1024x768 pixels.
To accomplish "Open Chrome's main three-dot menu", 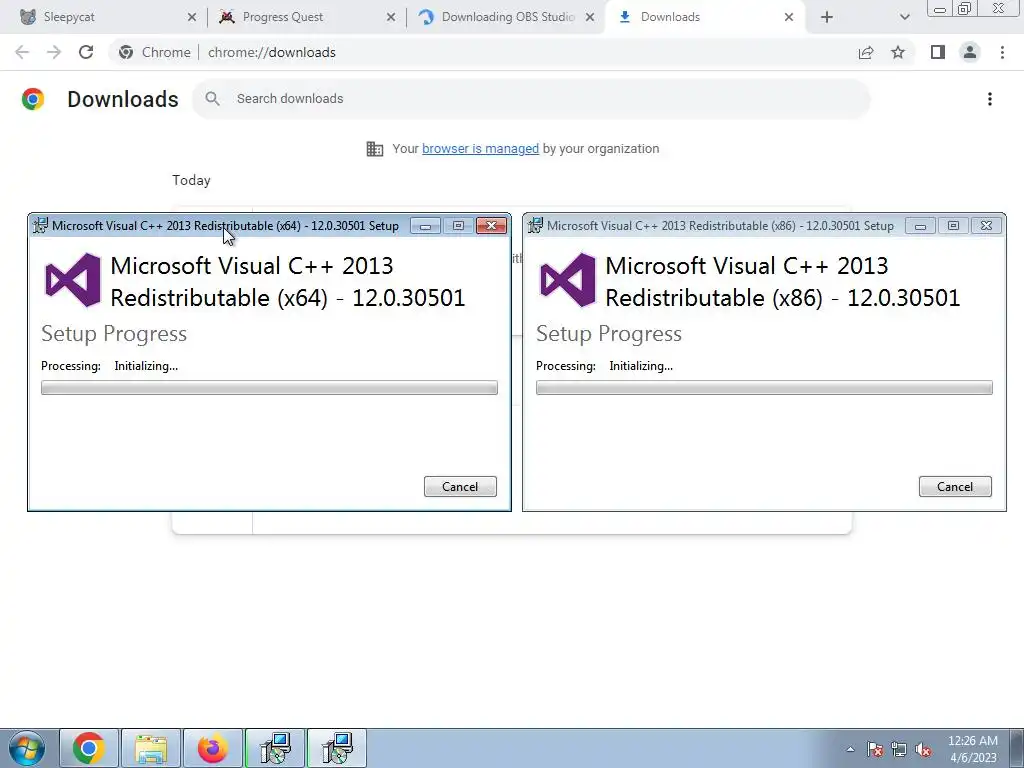I will tap(1002, 52).
